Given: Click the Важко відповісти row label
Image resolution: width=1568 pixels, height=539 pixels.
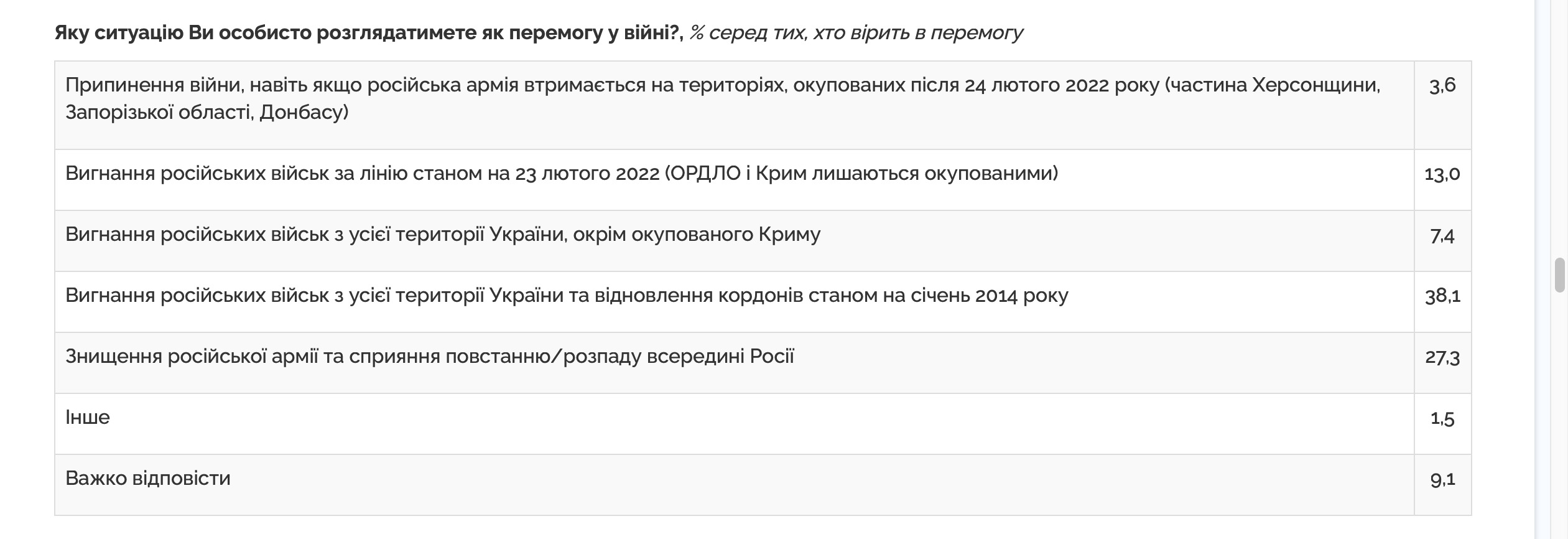Looking at the screenshot, I should click(148, 478).
